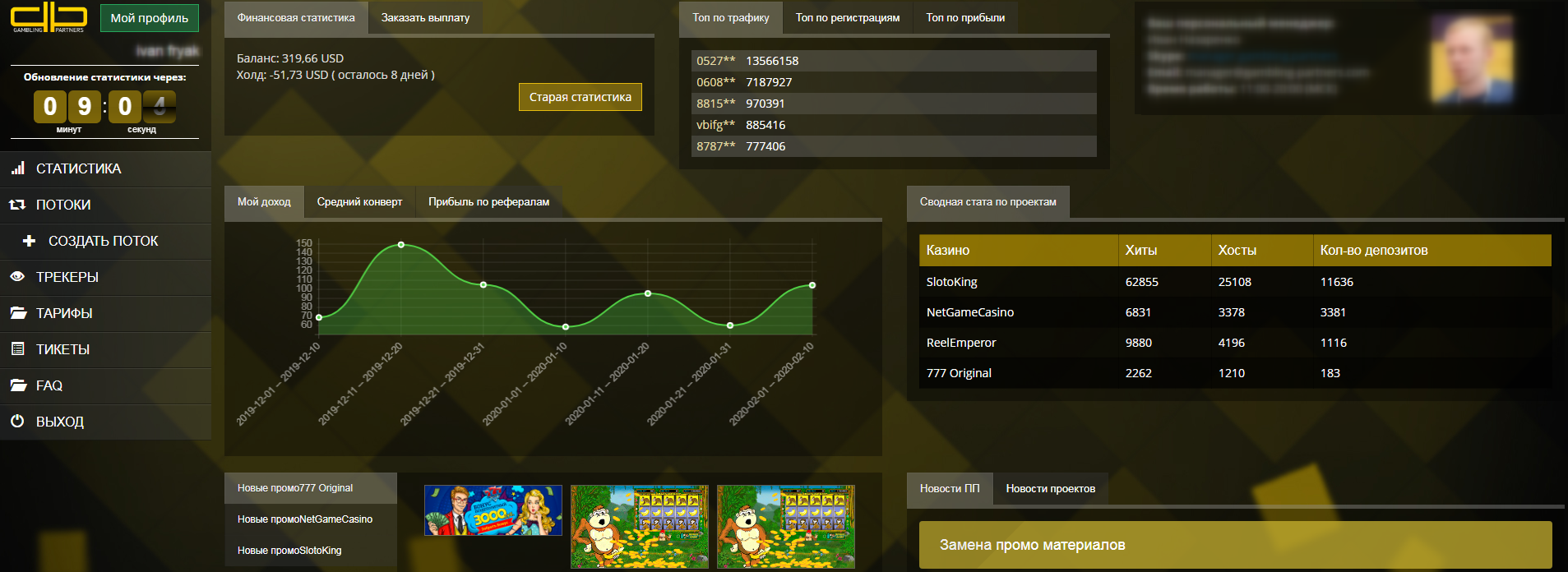Select the Новые промоNetGameCasino tab
1568x572 pixels.
click(x=311, y=519)
